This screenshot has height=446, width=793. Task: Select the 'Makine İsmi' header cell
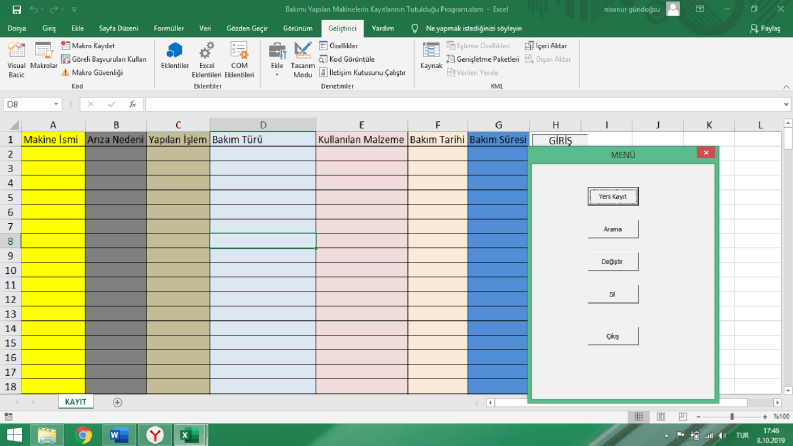coord(53,140)
